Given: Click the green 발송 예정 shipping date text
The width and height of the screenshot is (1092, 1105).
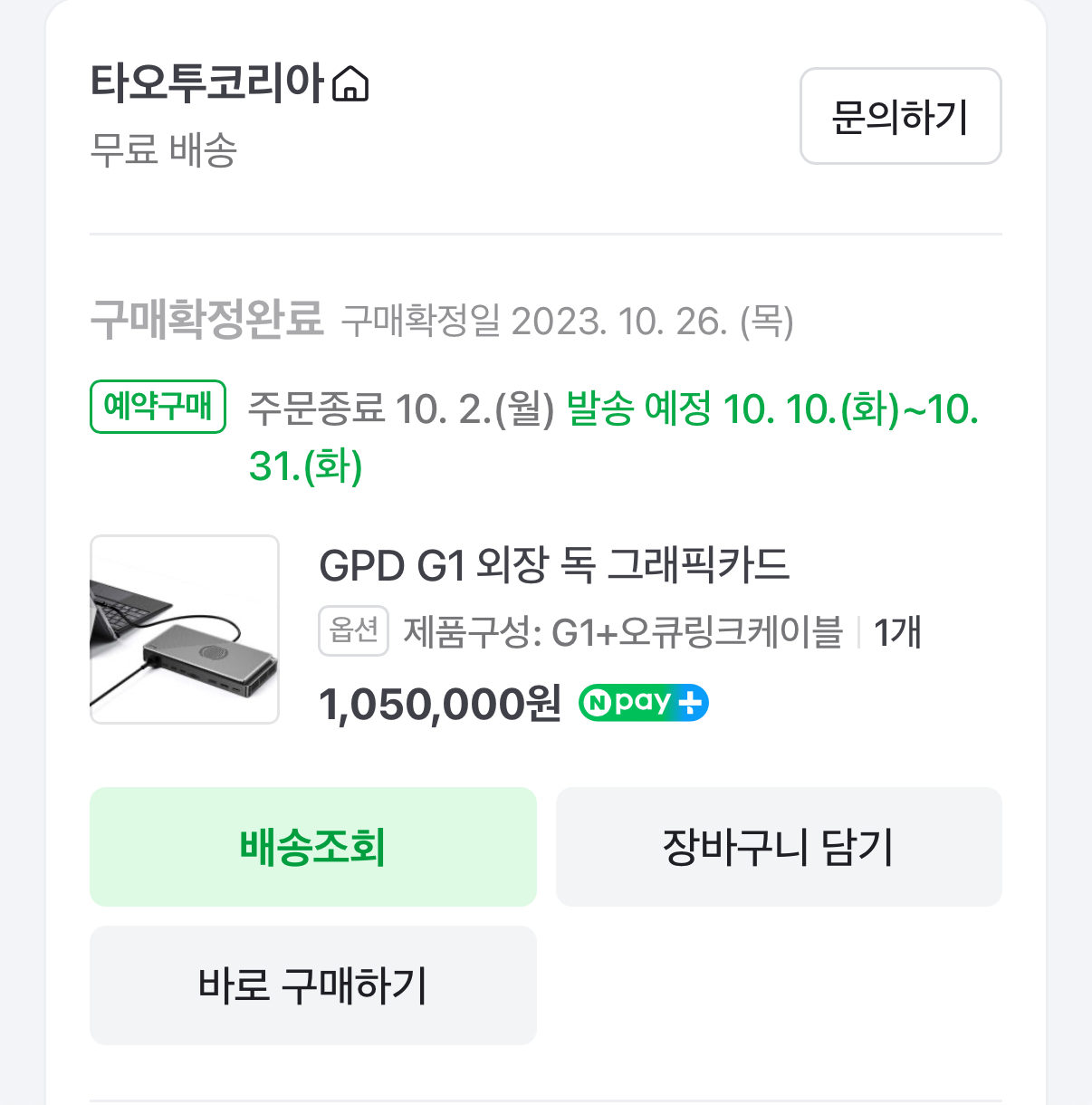Looking at the screenshot, I should (771, 409).
